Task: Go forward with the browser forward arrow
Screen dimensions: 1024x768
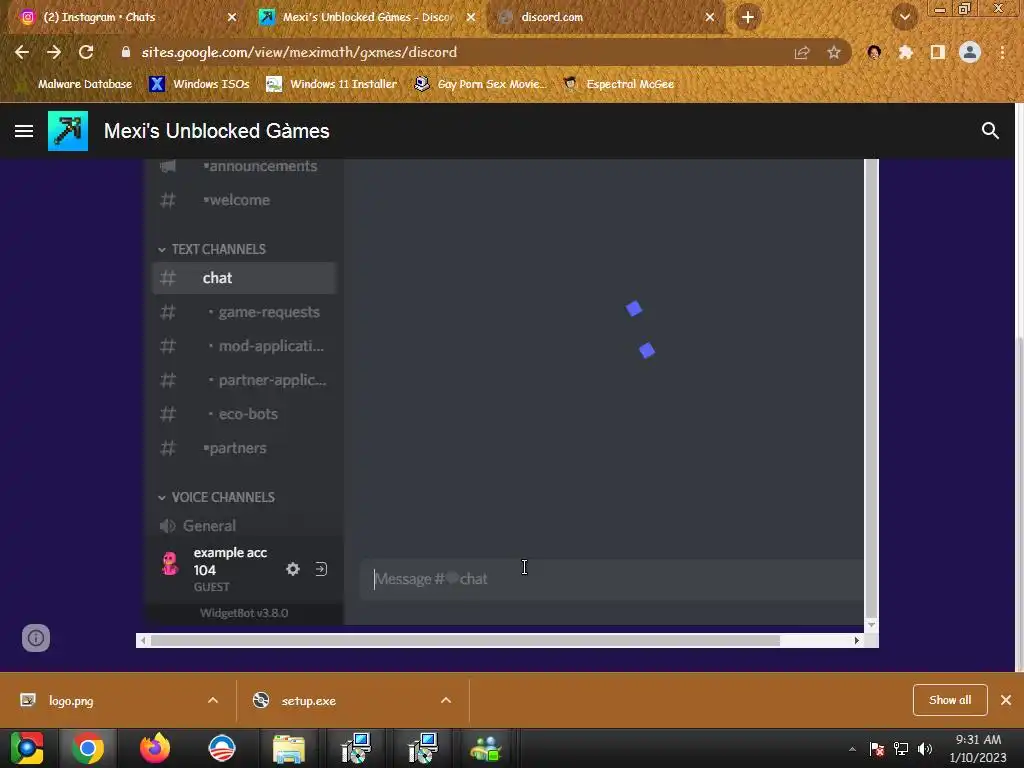Action: pyautogui.click(x=54, y=52)
